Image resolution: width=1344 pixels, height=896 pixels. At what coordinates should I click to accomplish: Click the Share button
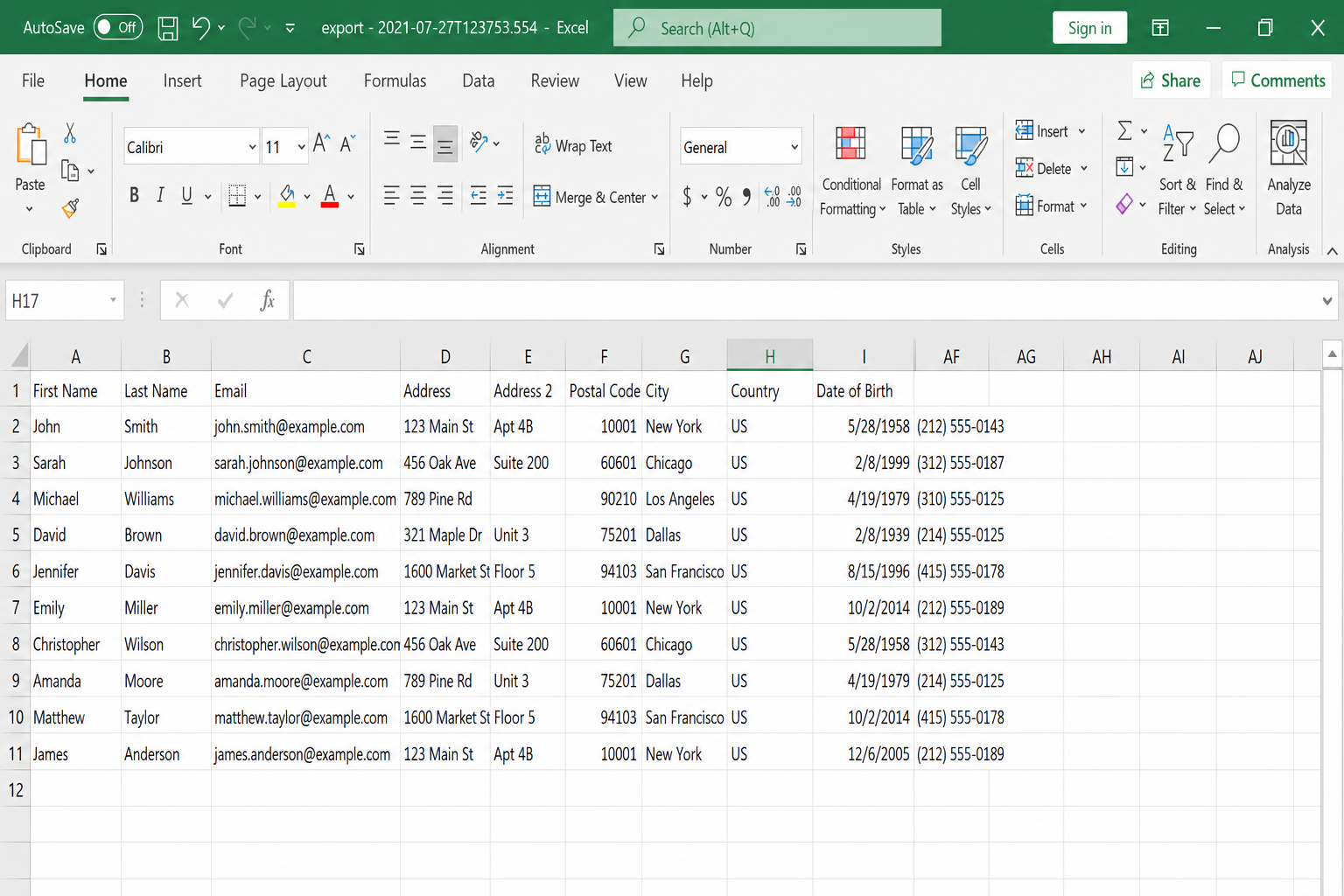pos(1171,80)
